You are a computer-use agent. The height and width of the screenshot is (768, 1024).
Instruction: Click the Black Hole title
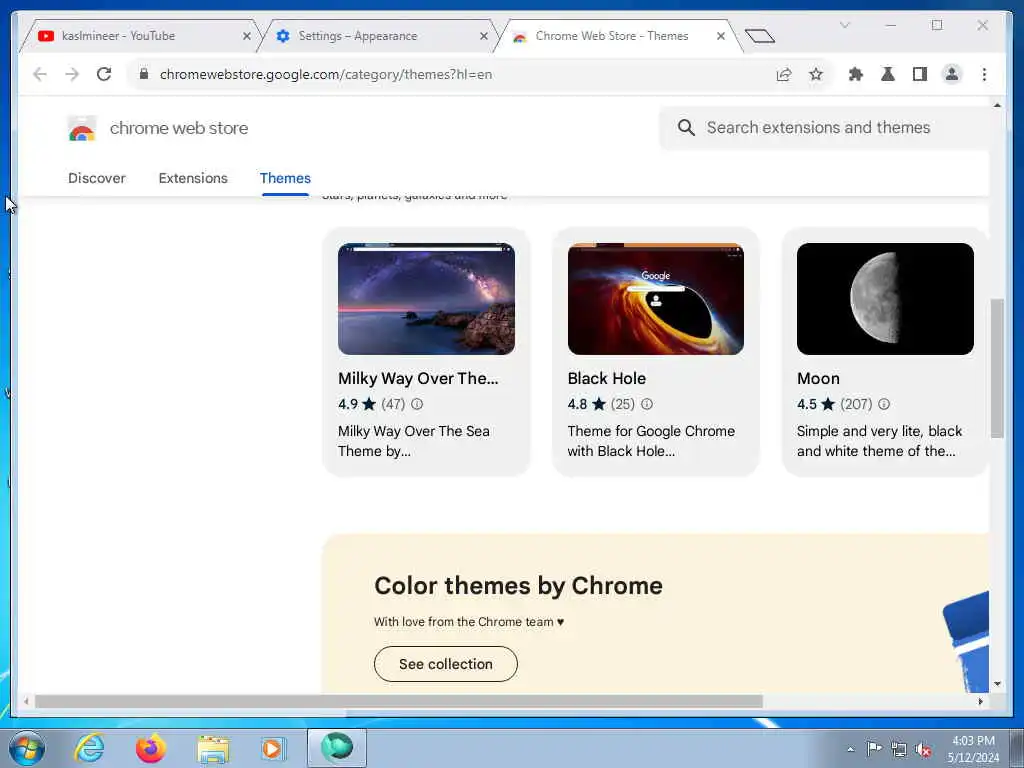click(607, 379)
